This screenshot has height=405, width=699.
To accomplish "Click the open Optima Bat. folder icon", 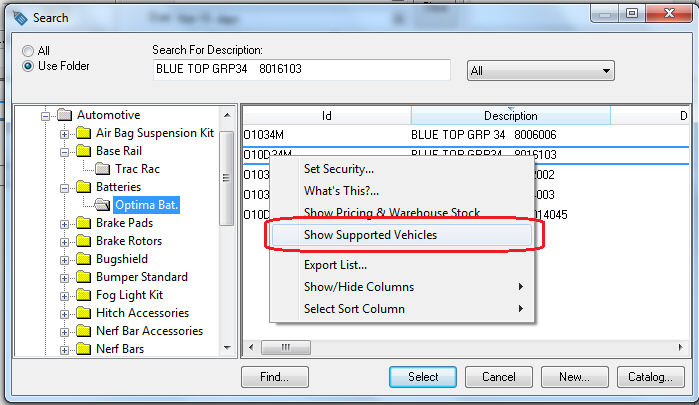I will point(103,205).
